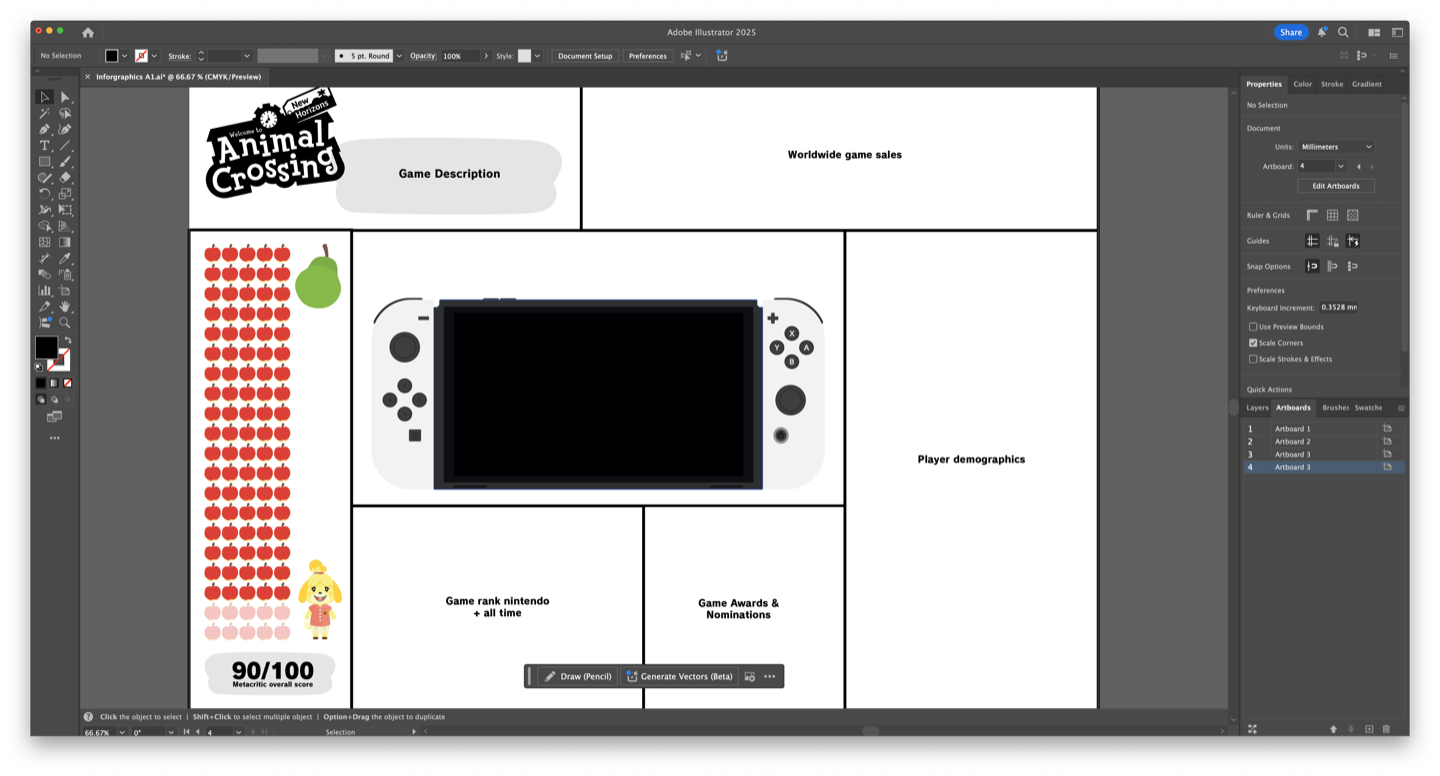The width and height of the screenshot is (1440, 776).
Task: Open the search magnifier in title bar
Action: (1343, 32)
